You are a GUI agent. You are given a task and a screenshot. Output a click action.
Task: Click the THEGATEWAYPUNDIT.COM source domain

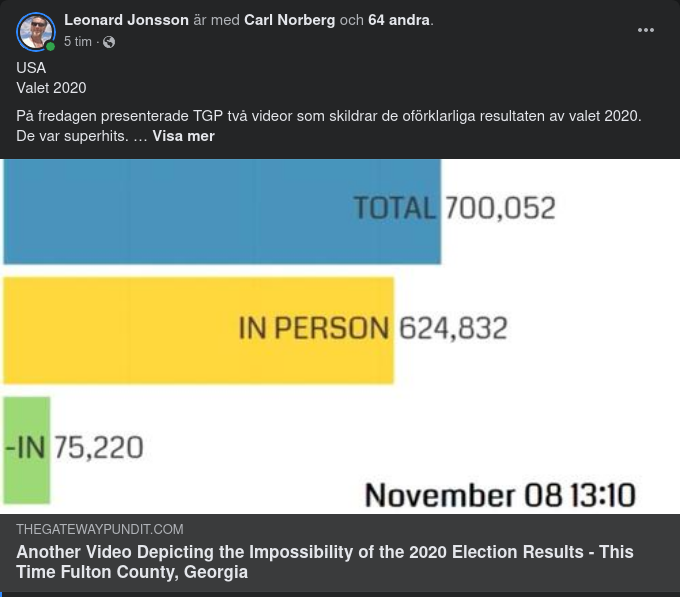tap(100, 529)
